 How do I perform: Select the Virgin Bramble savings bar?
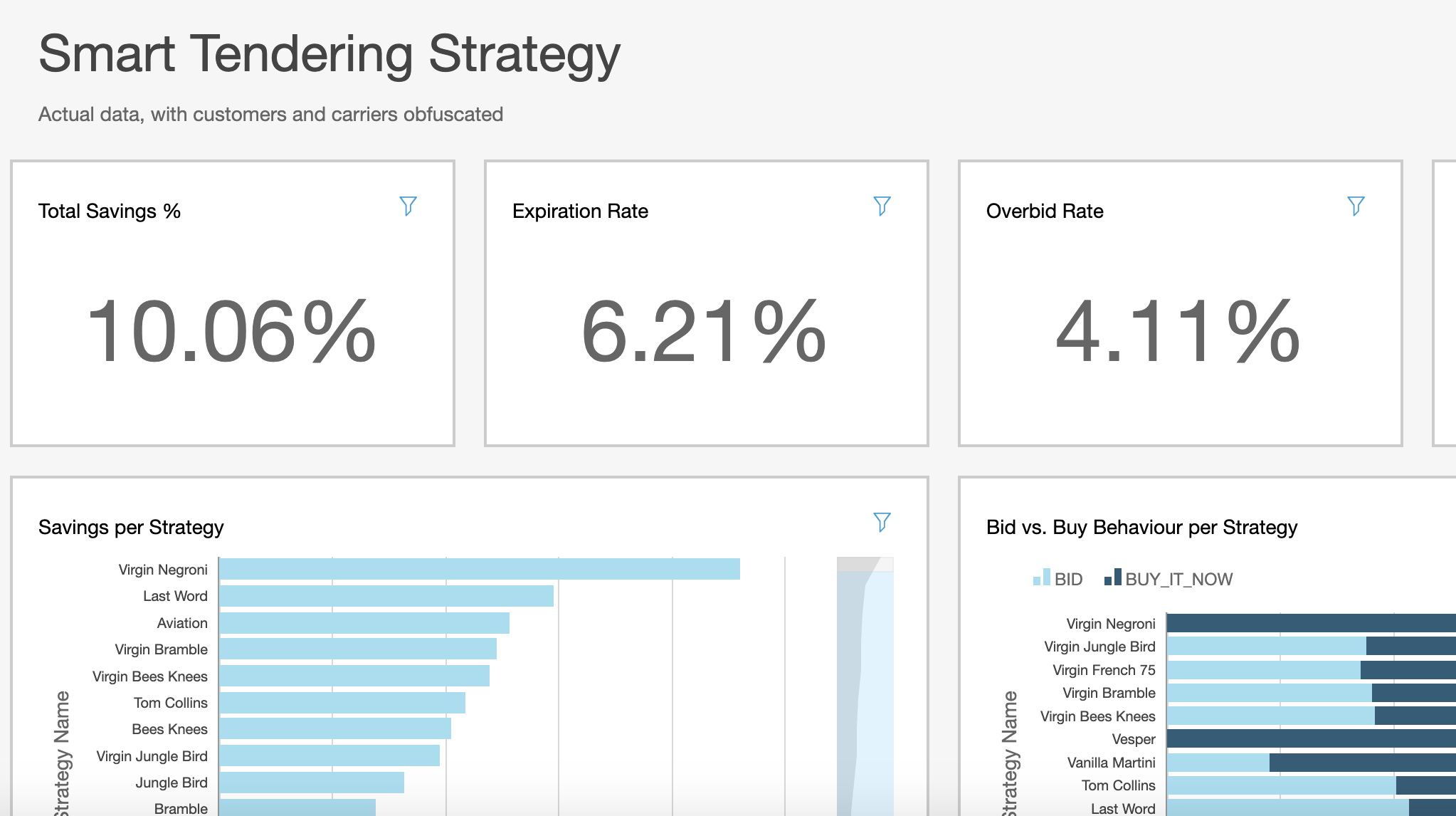pos(358,649)
